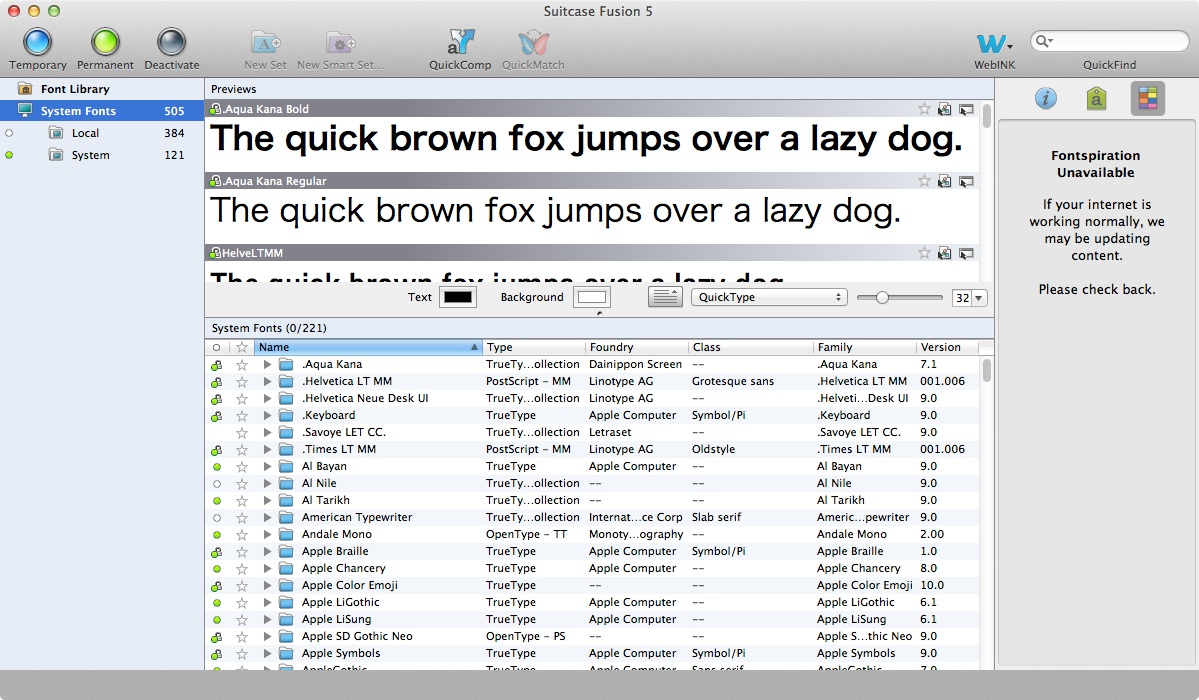Select System Fonts library
This screenshot has width=1199, height=700.
point(102,111)
